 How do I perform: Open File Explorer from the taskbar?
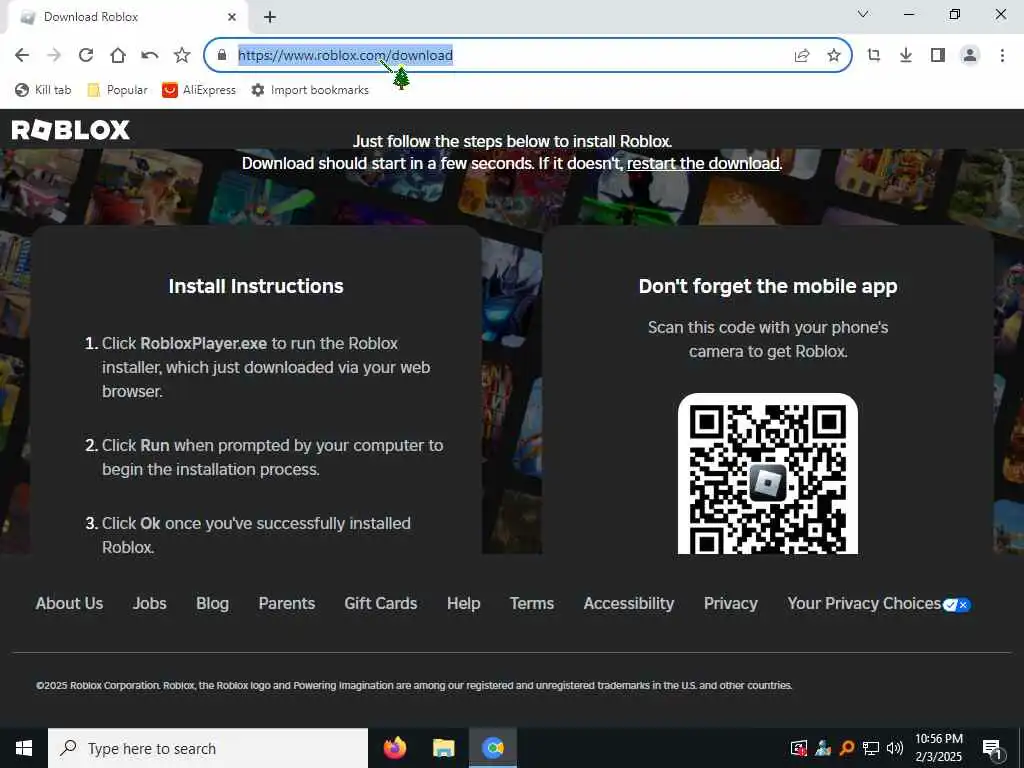click(x=443, y=748)
